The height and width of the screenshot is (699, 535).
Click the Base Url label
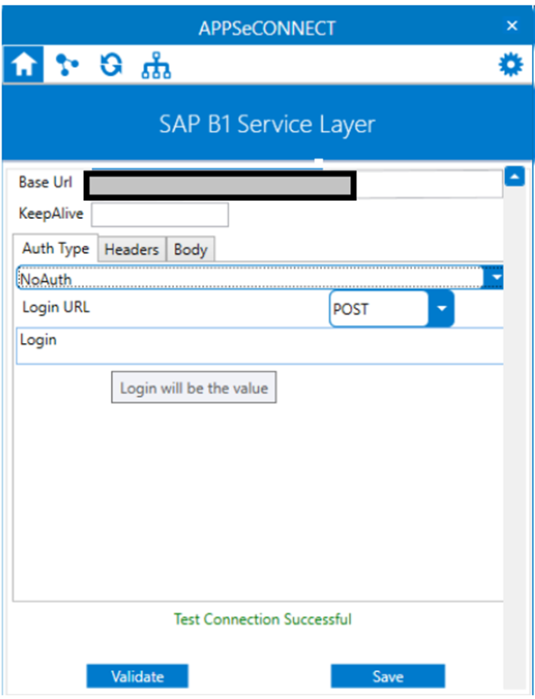[x=45, y=182]
